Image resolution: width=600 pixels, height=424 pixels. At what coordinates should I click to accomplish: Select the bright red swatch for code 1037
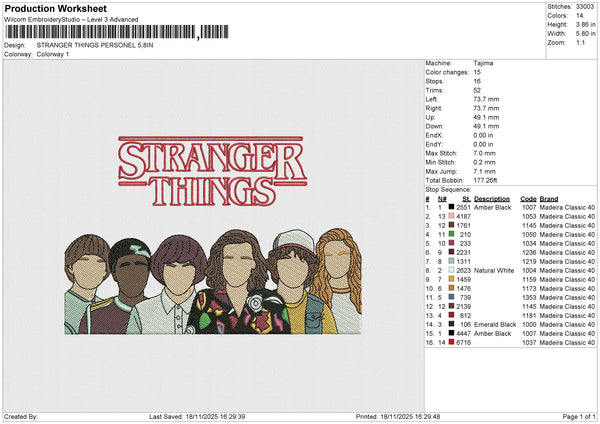(x=452, y=342)
